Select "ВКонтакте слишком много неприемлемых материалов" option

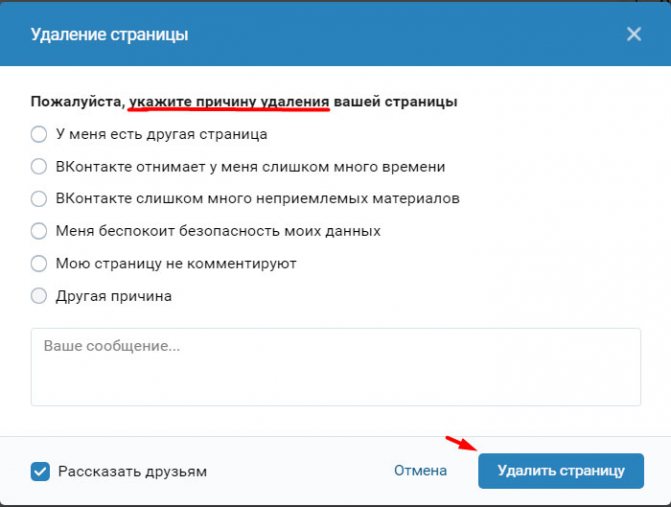39,199
